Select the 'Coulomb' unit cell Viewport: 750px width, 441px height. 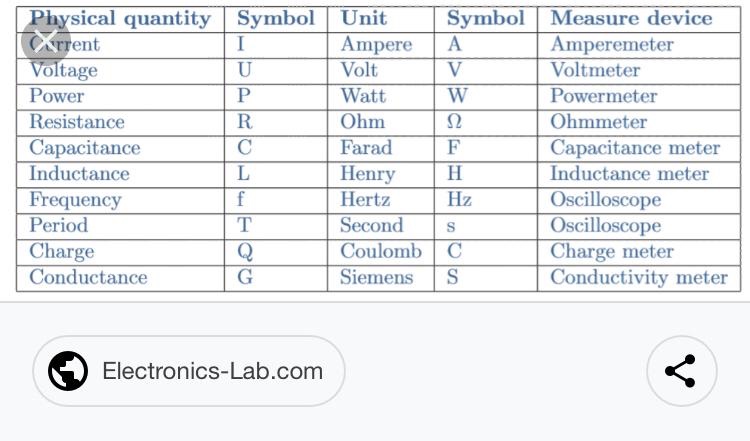[x=381, y=252]
